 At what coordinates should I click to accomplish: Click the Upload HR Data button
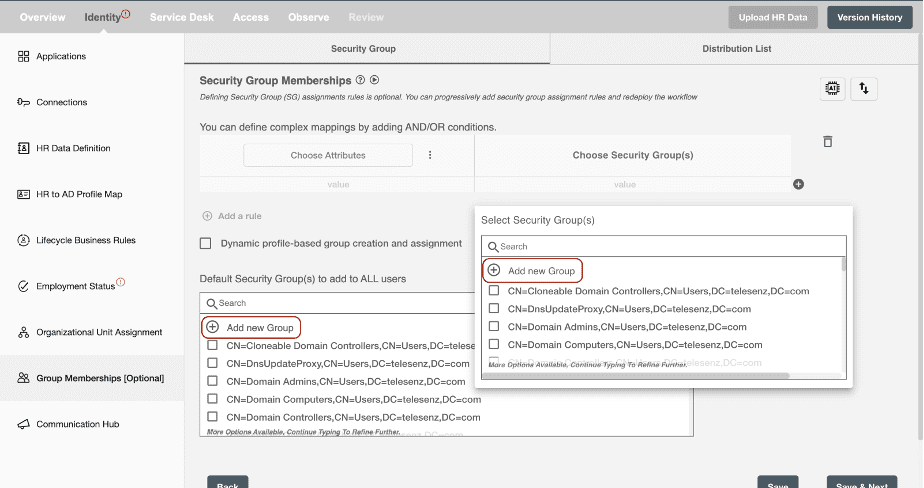pos(773,17)
